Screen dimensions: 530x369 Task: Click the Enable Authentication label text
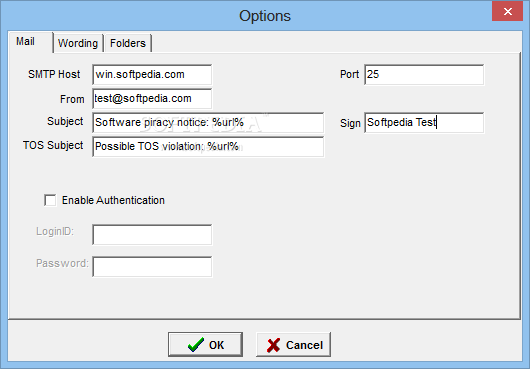tap(113, 200)
